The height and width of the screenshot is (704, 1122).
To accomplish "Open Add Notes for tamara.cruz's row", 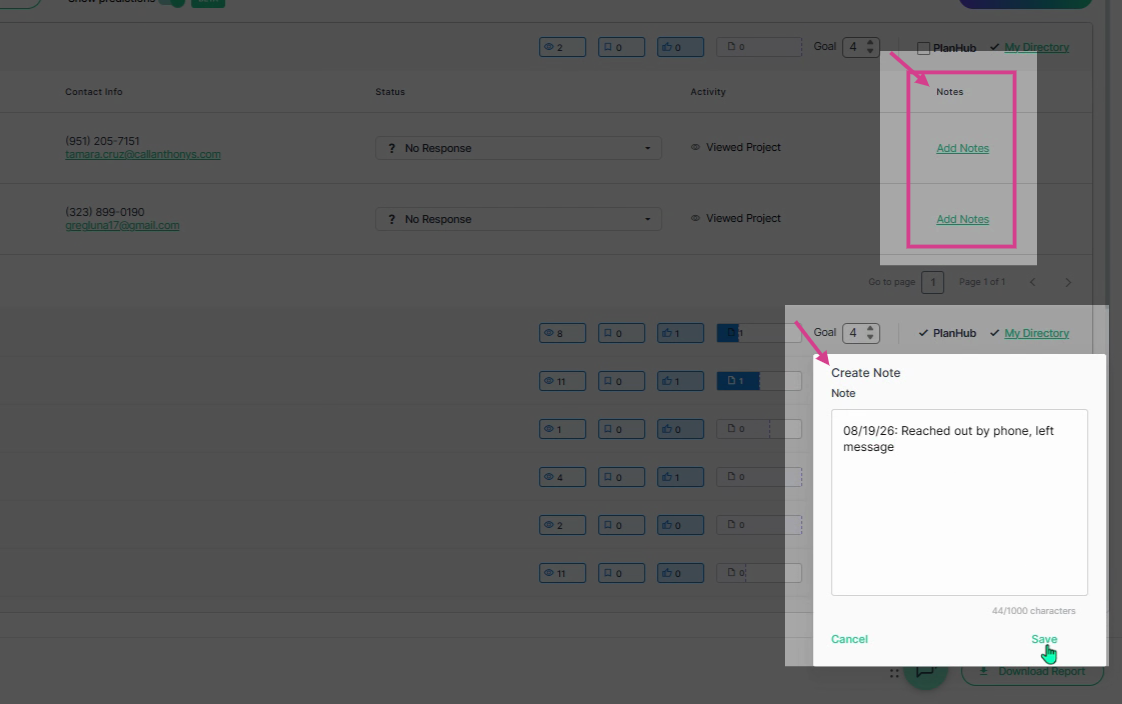I will (x=962, y=148).
